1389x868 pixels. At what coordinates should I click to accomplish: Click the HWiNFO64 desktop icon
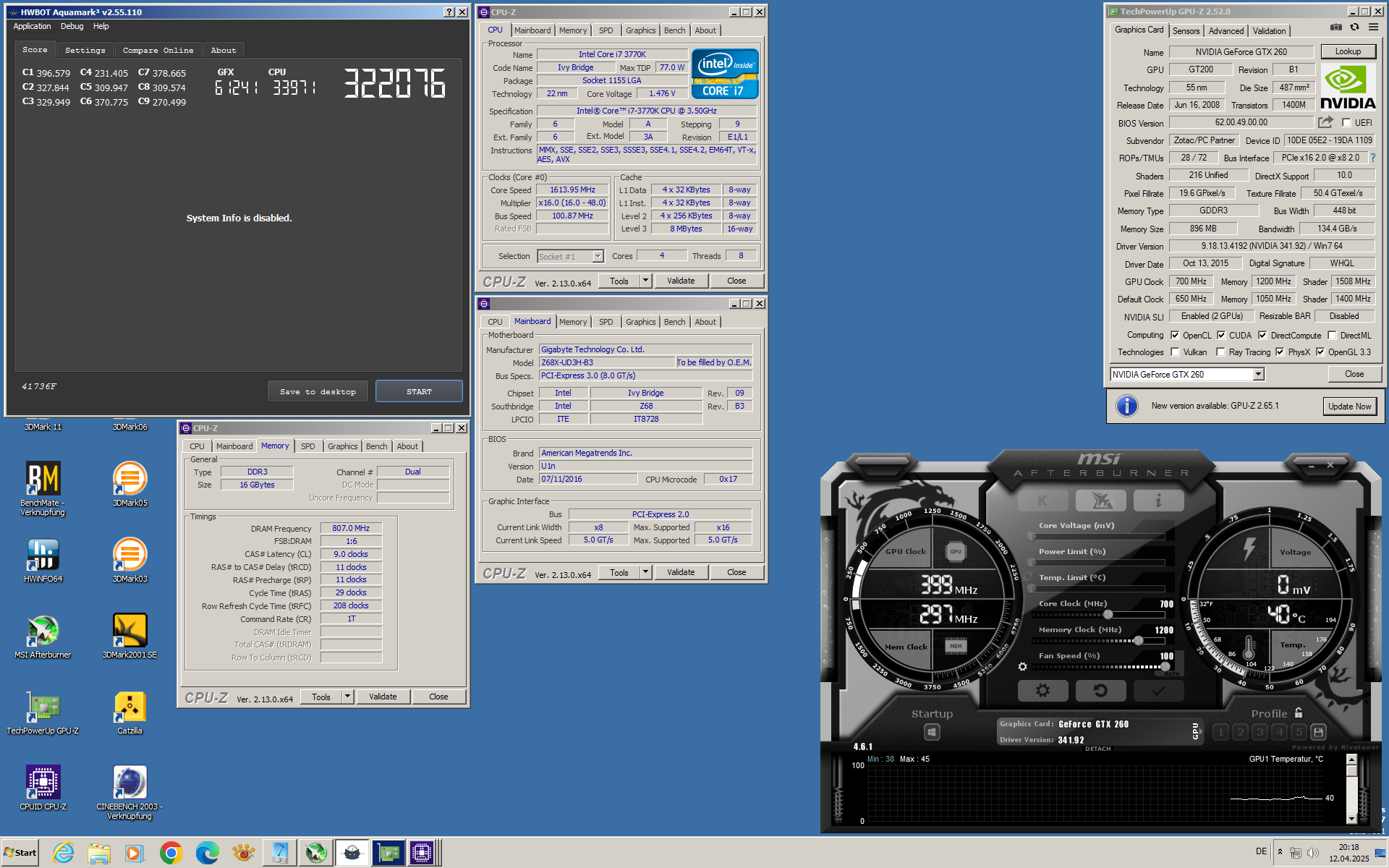pos(43,561)
